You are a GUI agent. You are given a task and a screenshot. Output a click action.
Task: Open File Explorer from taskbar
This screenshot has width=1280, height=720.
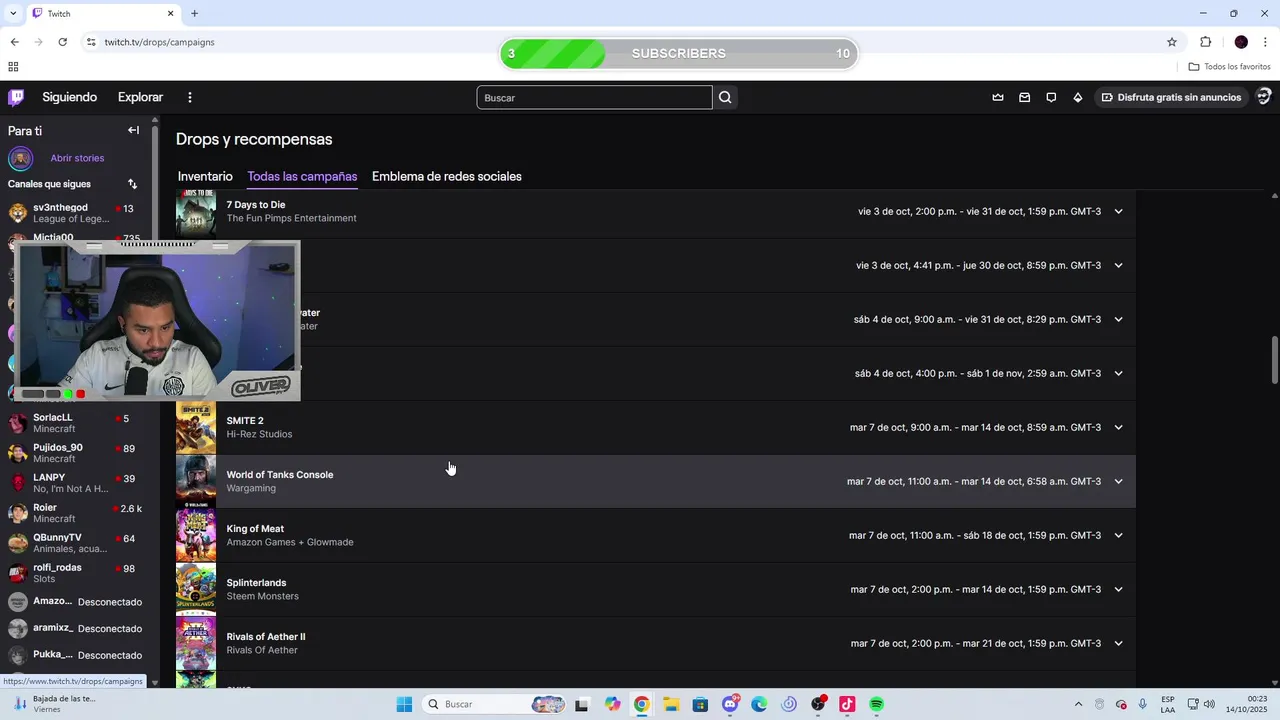(x=671, y=704)
